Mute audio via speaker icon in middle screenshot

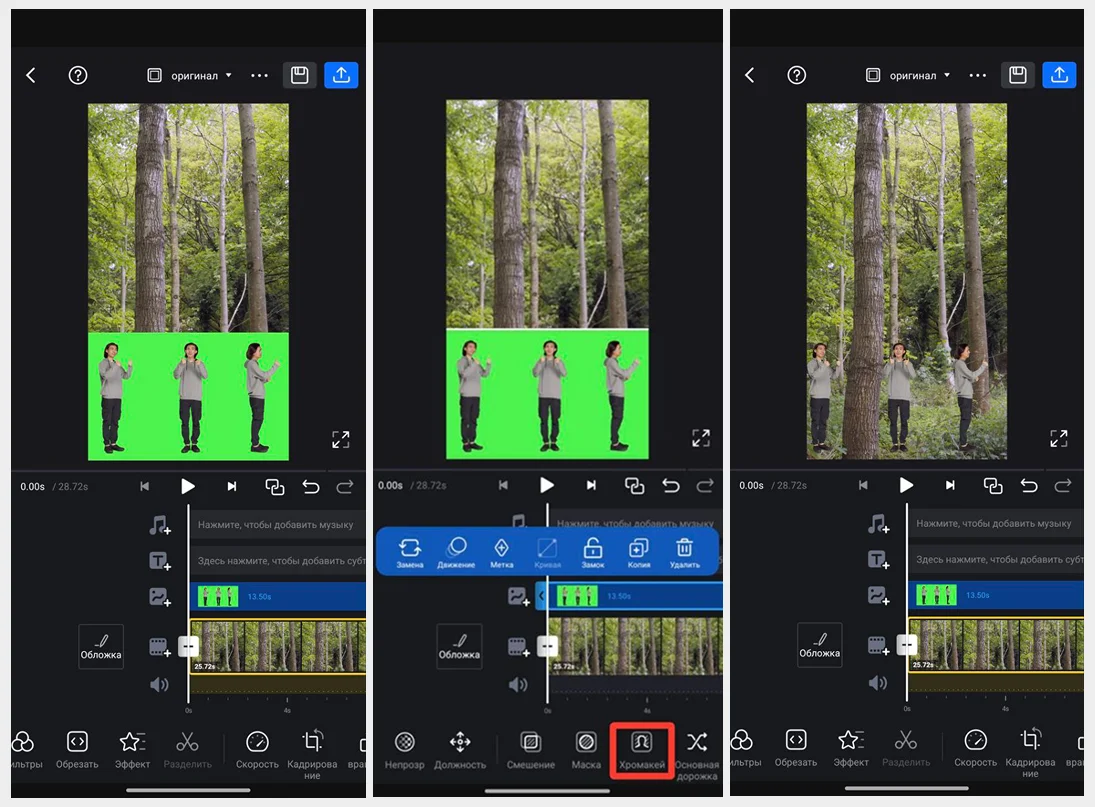coord(518,685)
